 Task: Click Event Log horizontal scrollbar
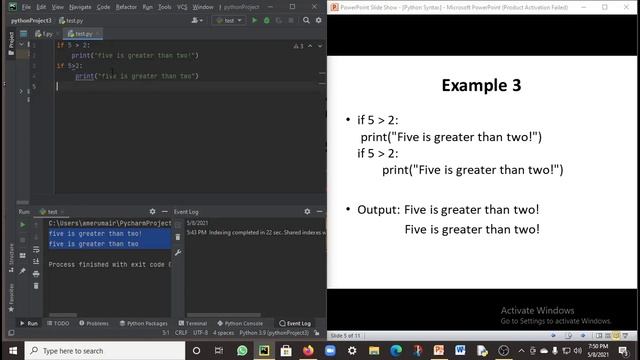(x=223, y=315)
